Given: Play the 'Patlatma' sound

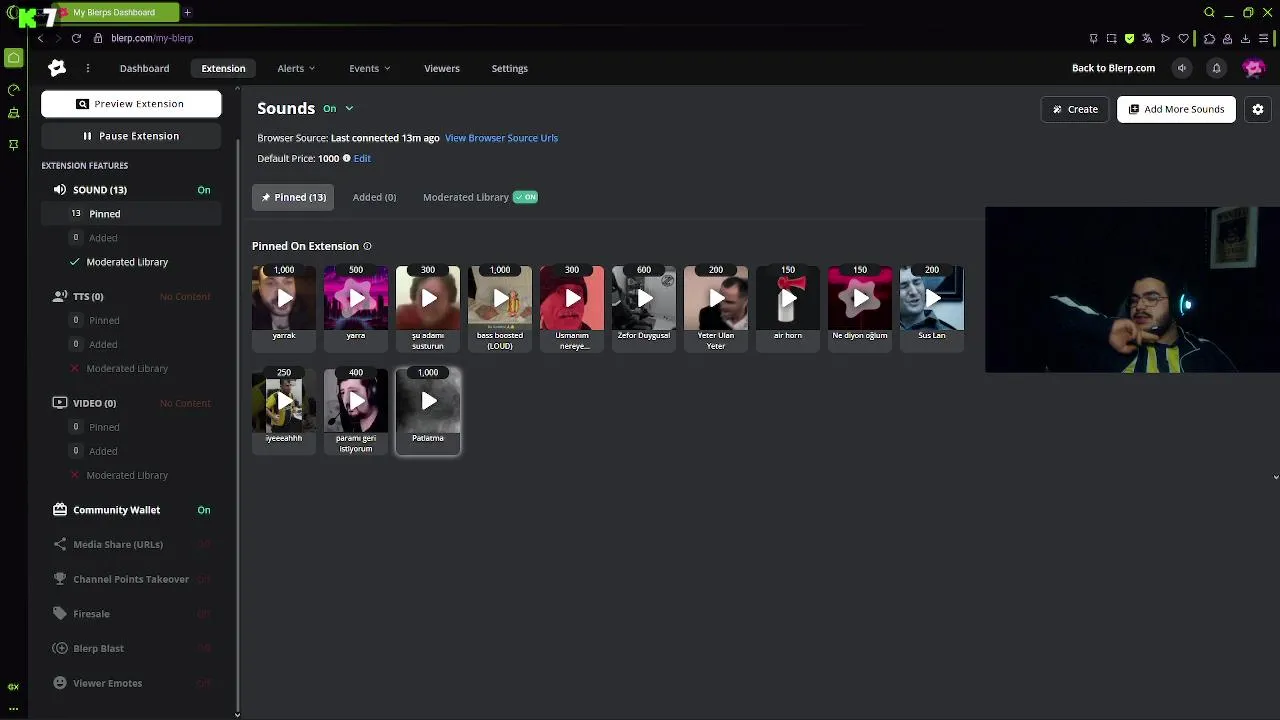Looking at the screenshot, I should 428,401.
